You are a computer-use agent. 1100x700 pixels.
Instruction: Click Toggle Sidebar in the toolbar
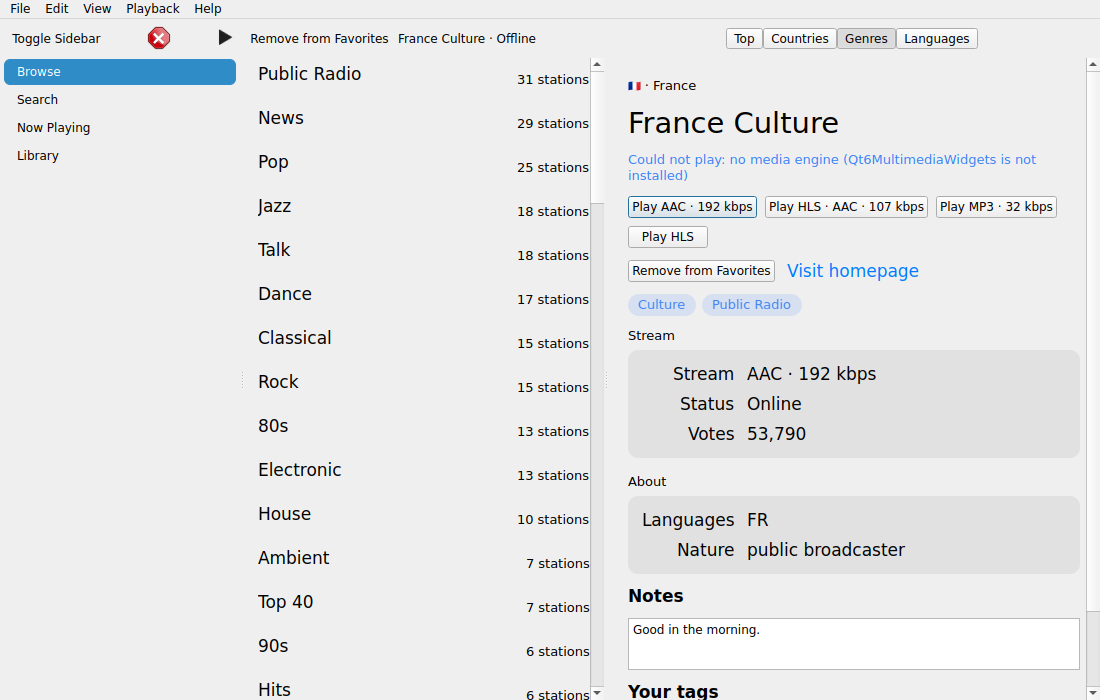point(56,39)
